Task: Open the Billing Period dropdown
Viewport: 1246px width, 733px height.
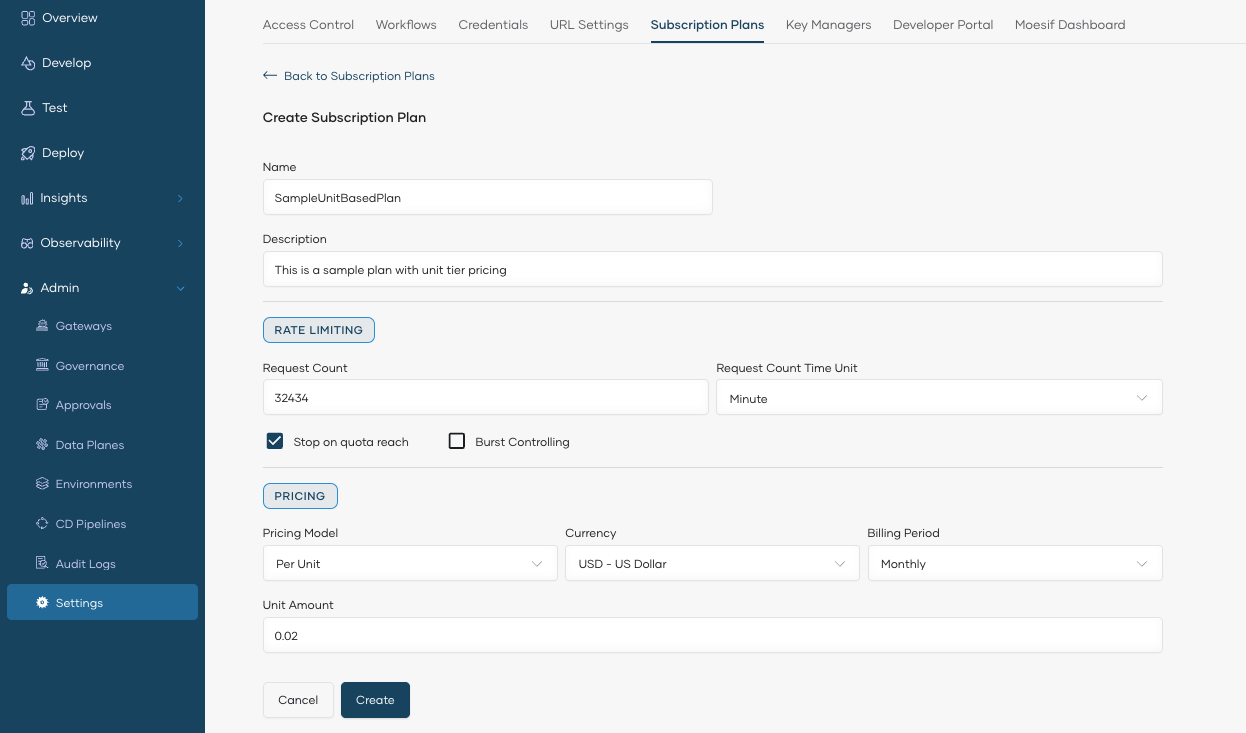Action: (1014, 563)
